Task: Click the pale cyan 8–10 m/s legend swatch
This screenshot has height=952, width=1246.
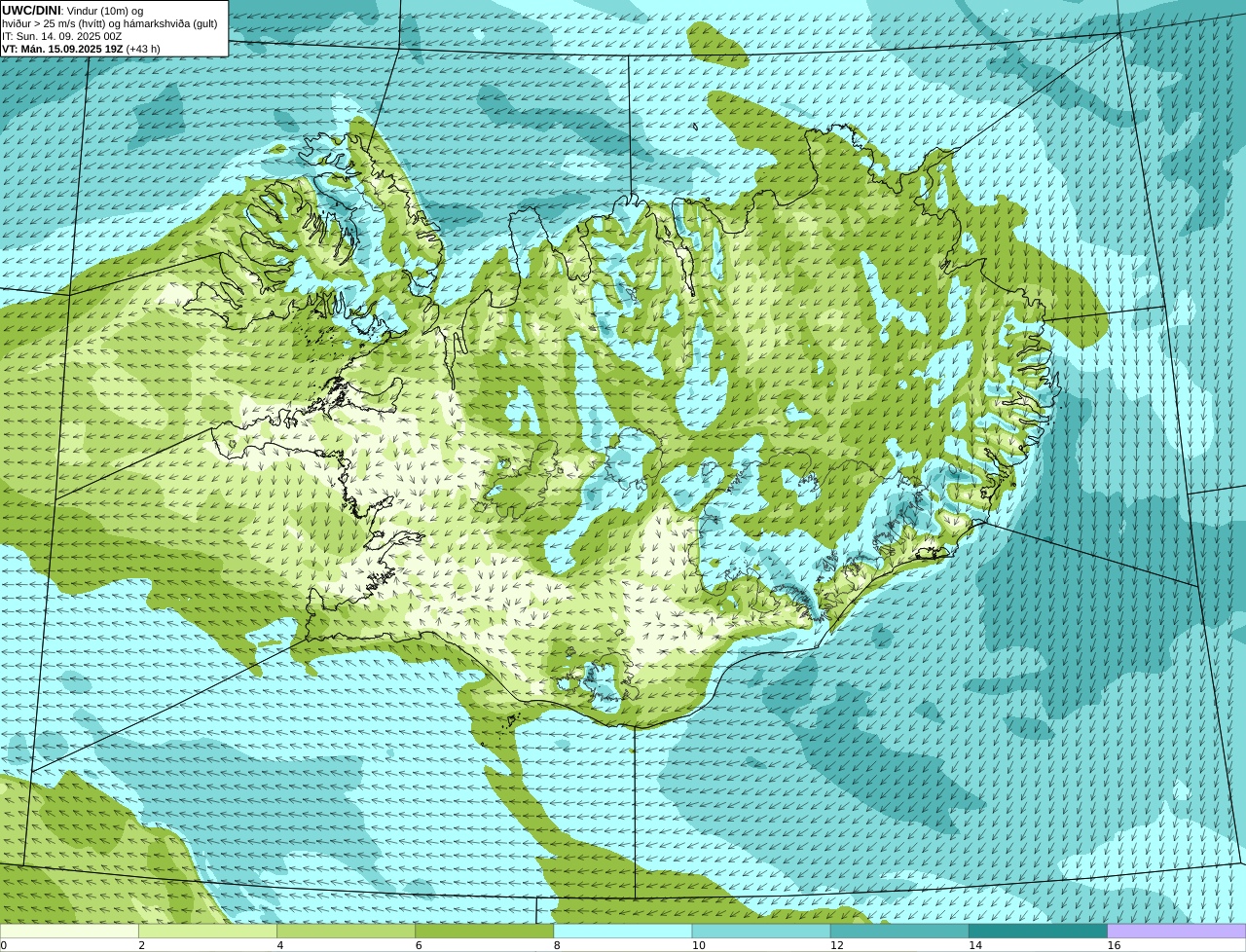Action: pos(623,932)
